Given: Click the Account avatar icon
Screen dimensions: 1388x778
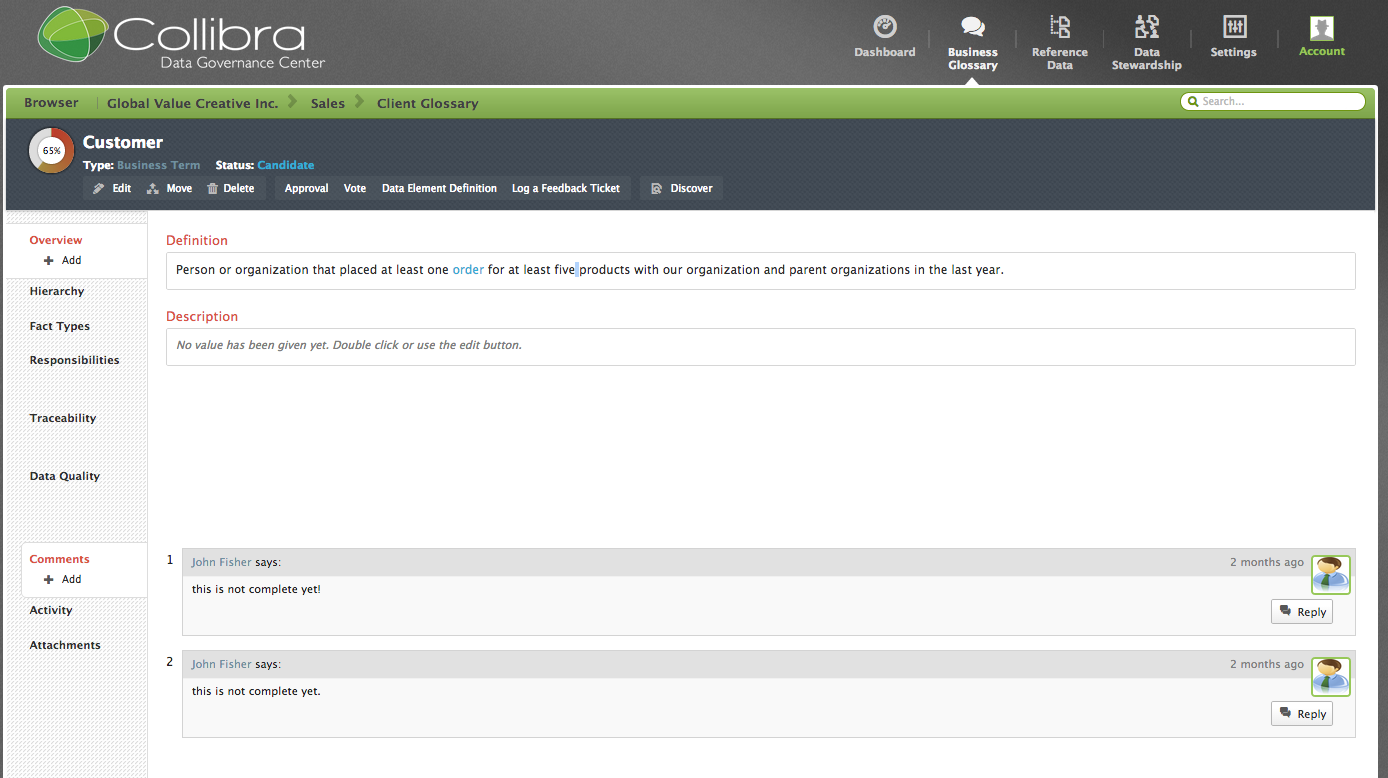Looking at the screenshot, I should click(1322, 27).
